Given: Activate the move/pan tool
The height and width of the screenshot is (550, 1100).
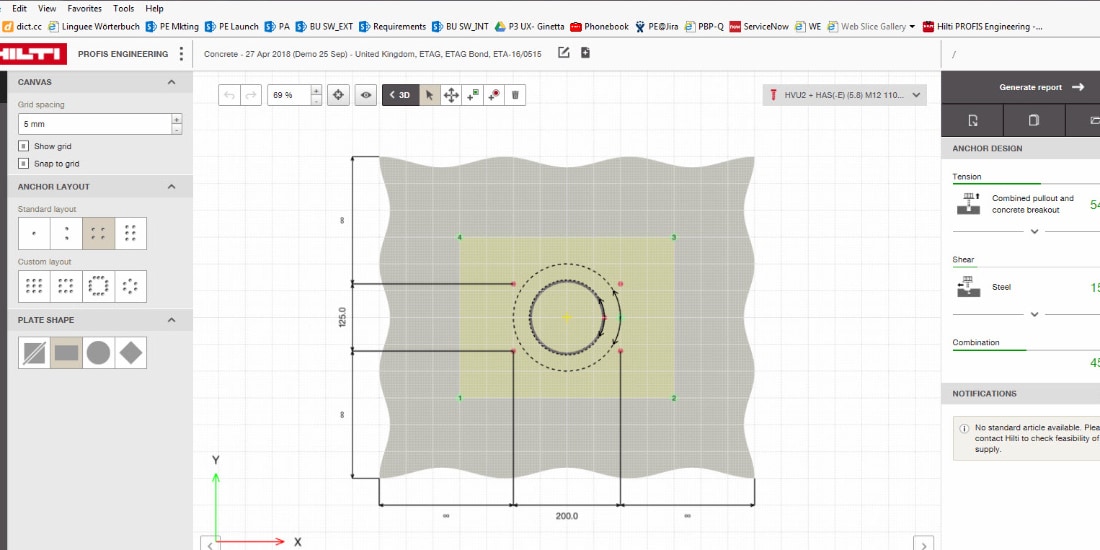Looking at the screenshot, I should [451, 95].
